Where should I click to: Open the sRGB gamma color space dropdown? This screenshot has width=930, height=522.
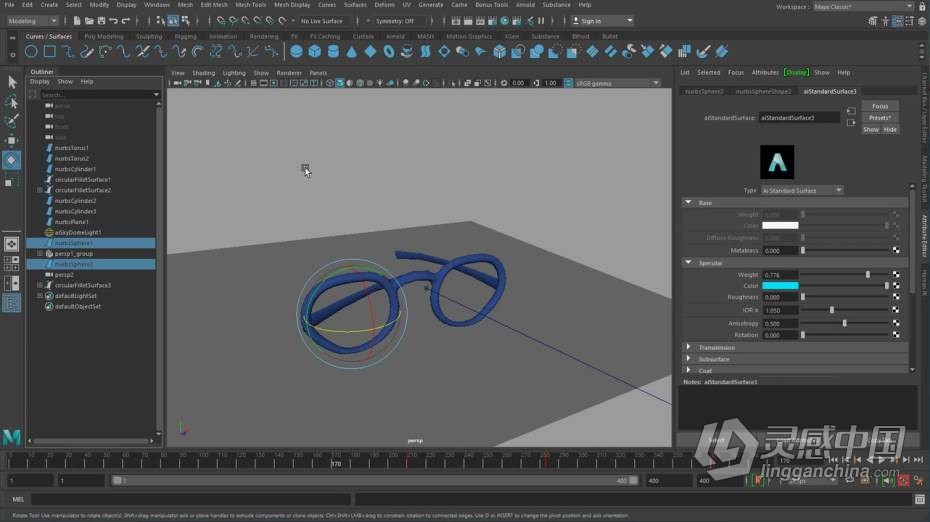[617, 83]
